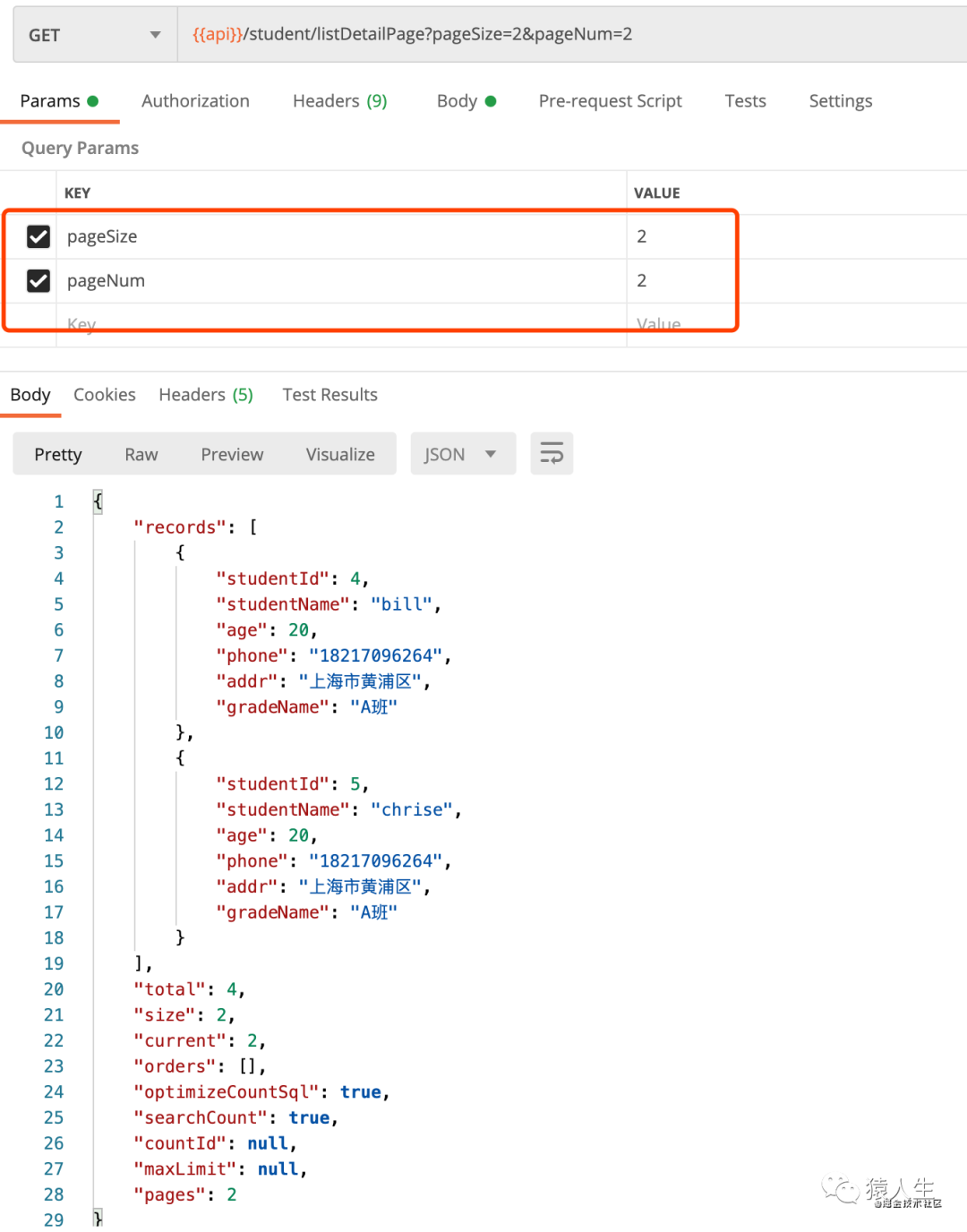Screen dimensions: 967x1232
Task: Click the Visualize view button
Action: click(340, 454)
